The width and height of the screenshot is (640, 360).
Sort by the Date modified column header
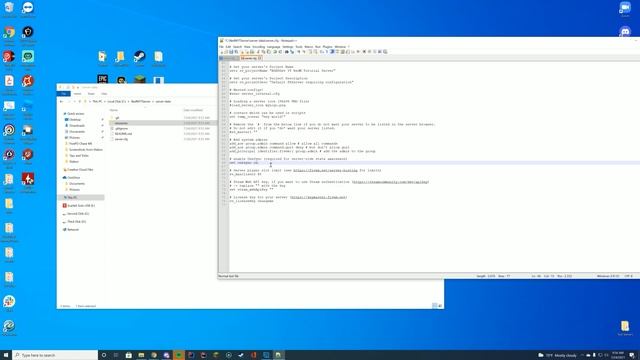[x=193, y=110]
